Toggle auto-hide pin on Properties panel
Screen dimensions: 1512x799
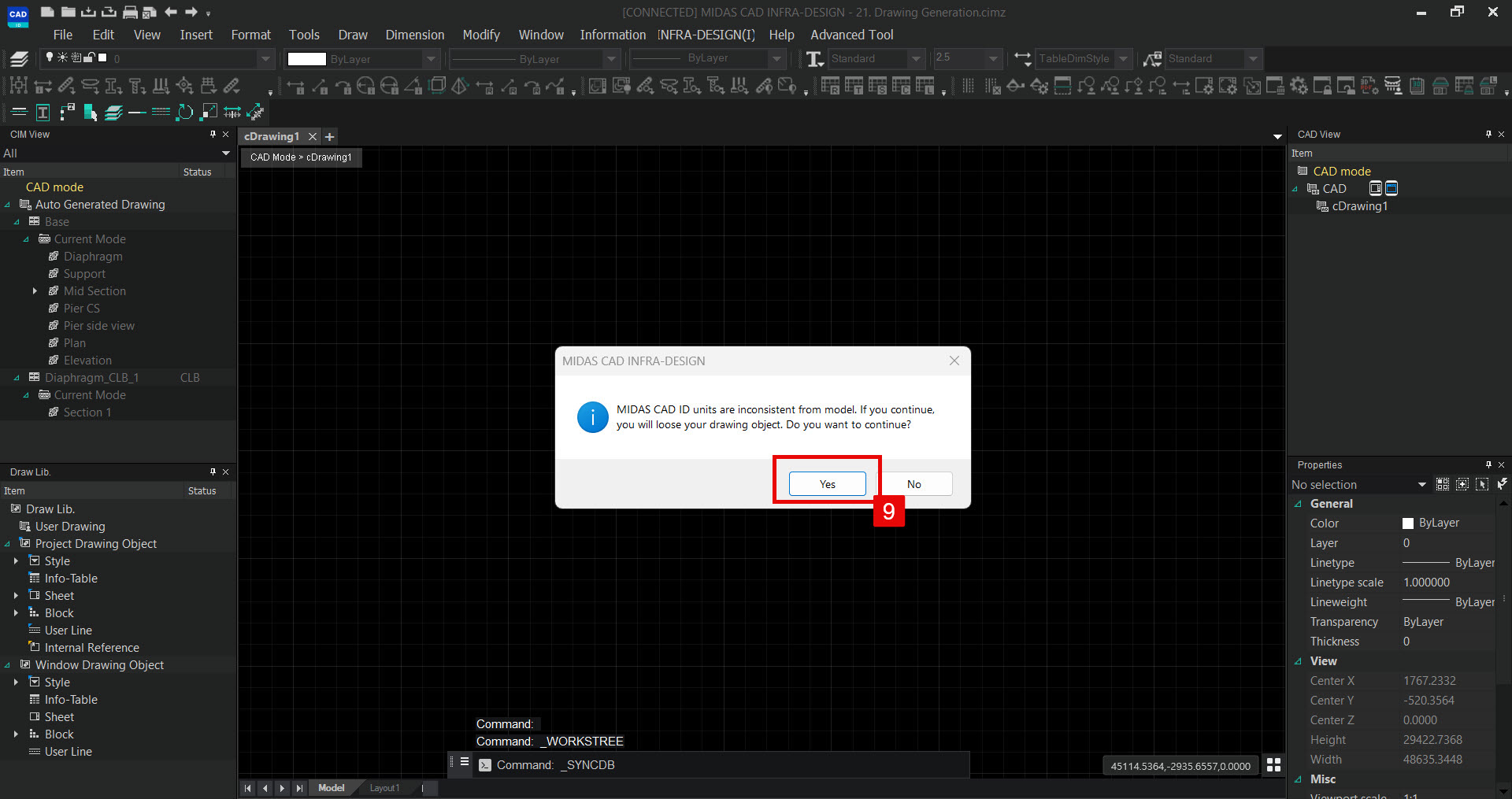(x=1488, y=465)
